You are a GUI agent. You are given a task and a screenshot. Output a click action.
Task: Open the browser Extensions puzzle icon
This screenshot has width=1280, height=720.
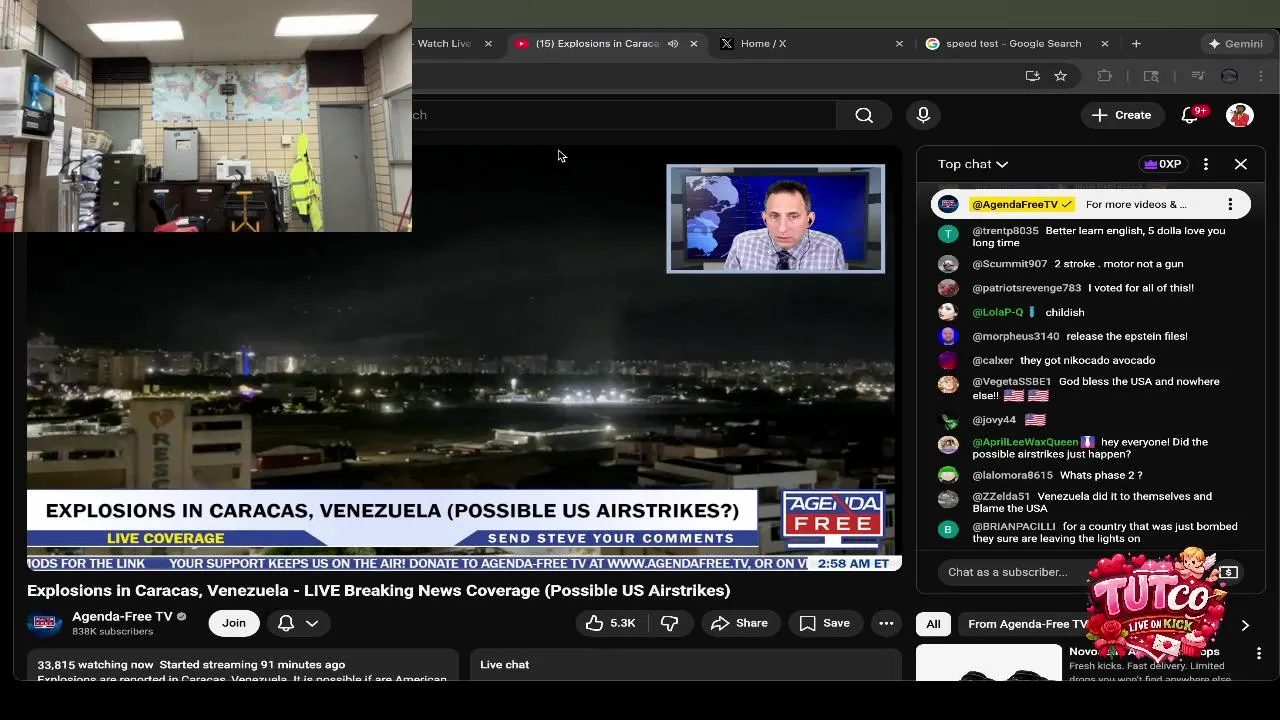click(1104, 76)
